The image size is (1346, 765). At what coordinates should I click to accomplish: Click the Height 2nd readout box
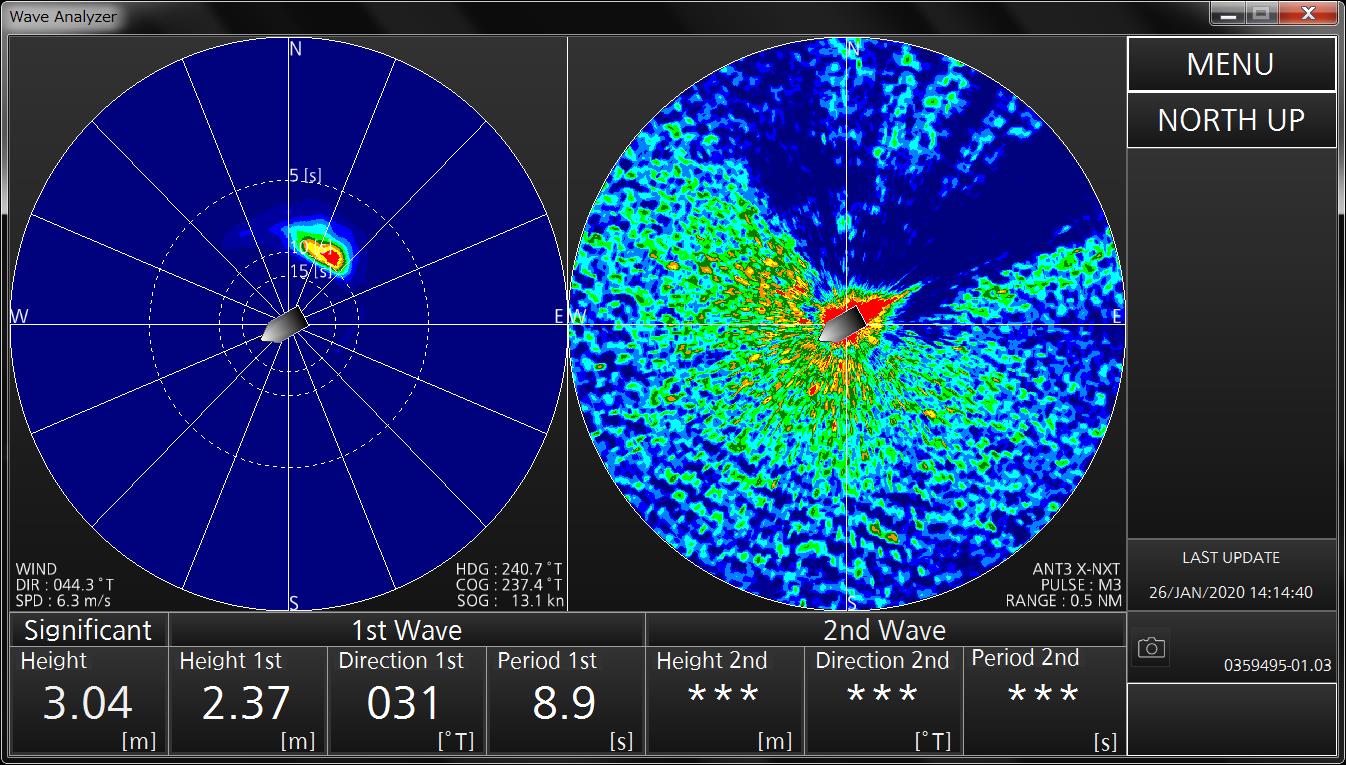click(x=724, y=700)
